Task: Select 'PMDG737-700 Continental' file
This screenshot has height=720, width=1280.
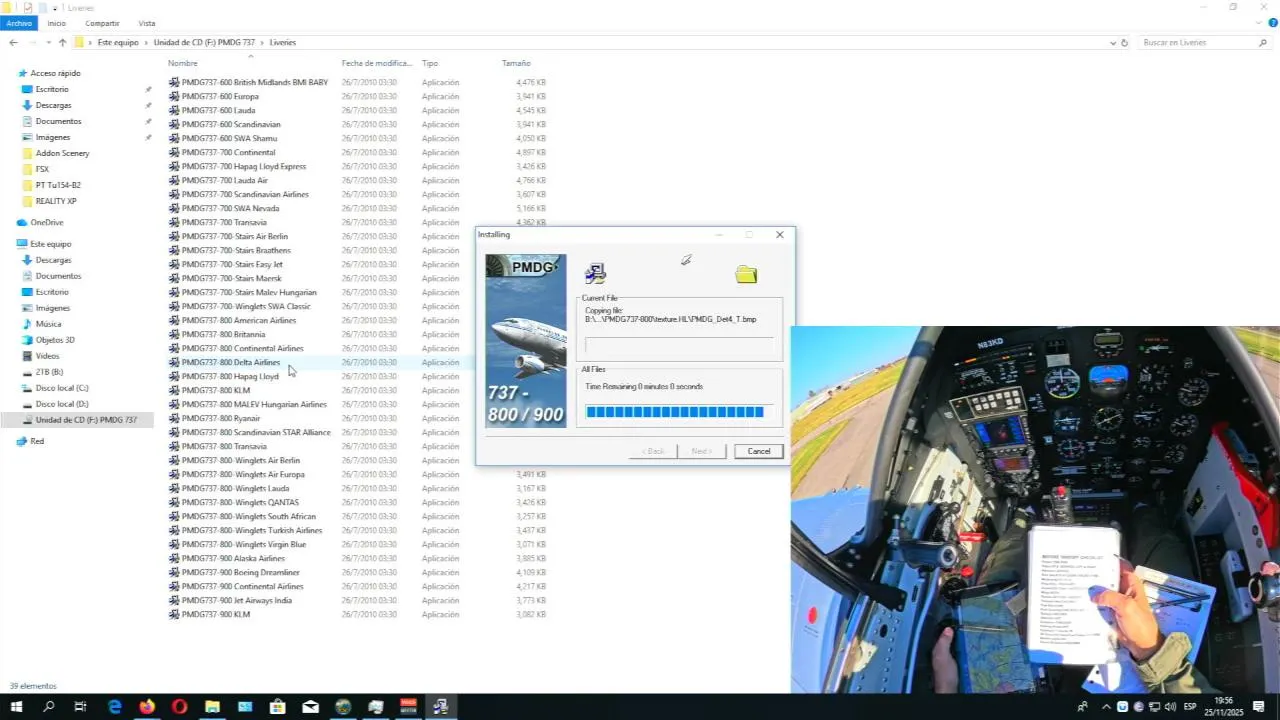Action: coord(228,152)
